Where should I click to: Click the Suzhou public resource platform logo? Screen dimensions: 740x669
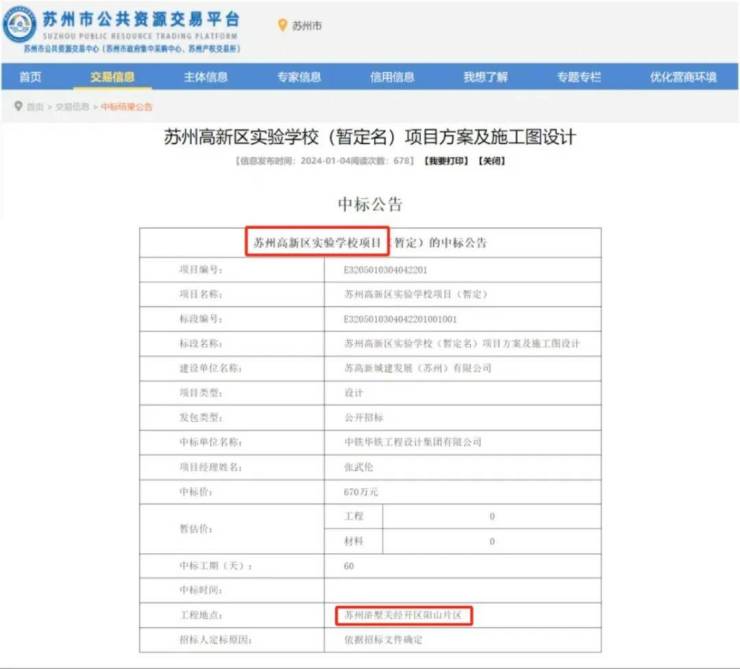point(19,25)
